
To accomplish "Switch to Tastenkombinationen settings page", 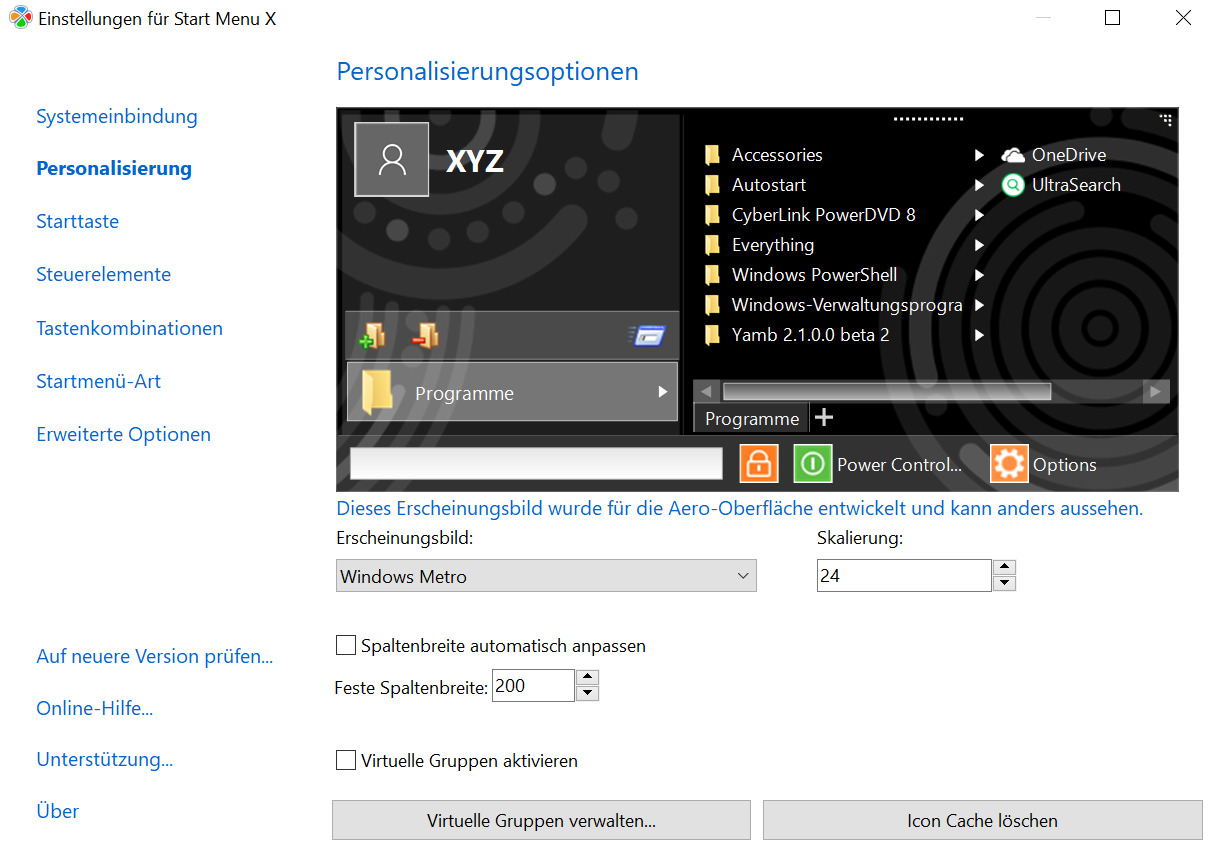I will [x=129, y=328].
